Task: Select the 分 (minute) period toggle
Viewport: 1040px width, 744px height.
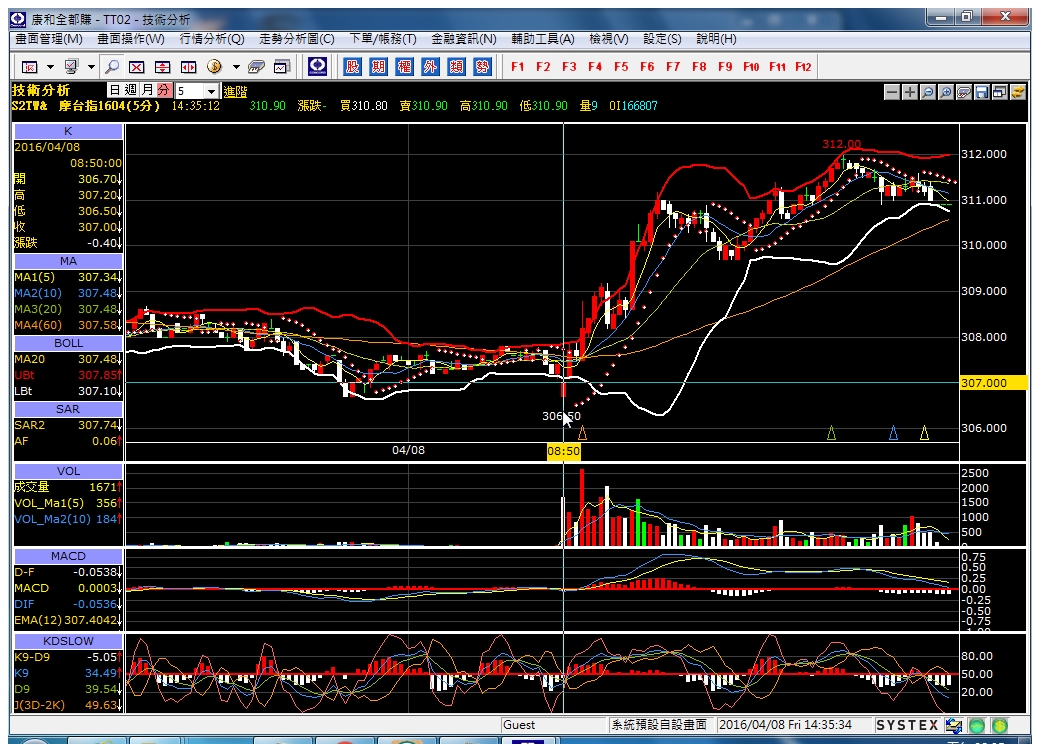Action: (164, 90)
